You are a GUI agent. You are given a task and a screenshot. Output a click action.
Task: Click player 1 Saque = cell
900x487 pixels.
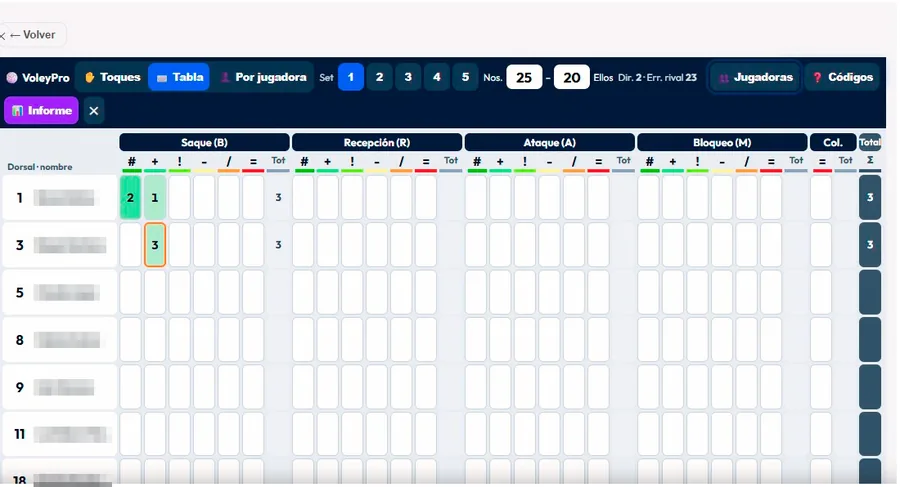(x=253, y=198)
